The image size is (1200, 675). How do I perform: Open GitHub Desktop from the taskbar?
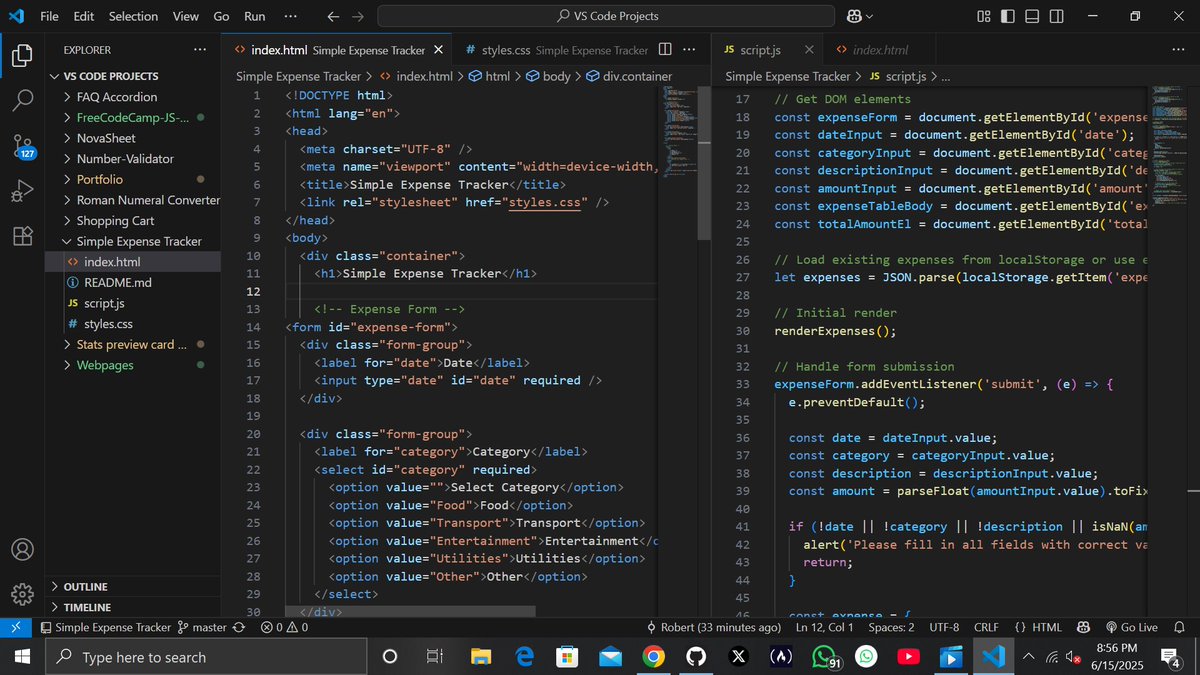coord(695,657)
